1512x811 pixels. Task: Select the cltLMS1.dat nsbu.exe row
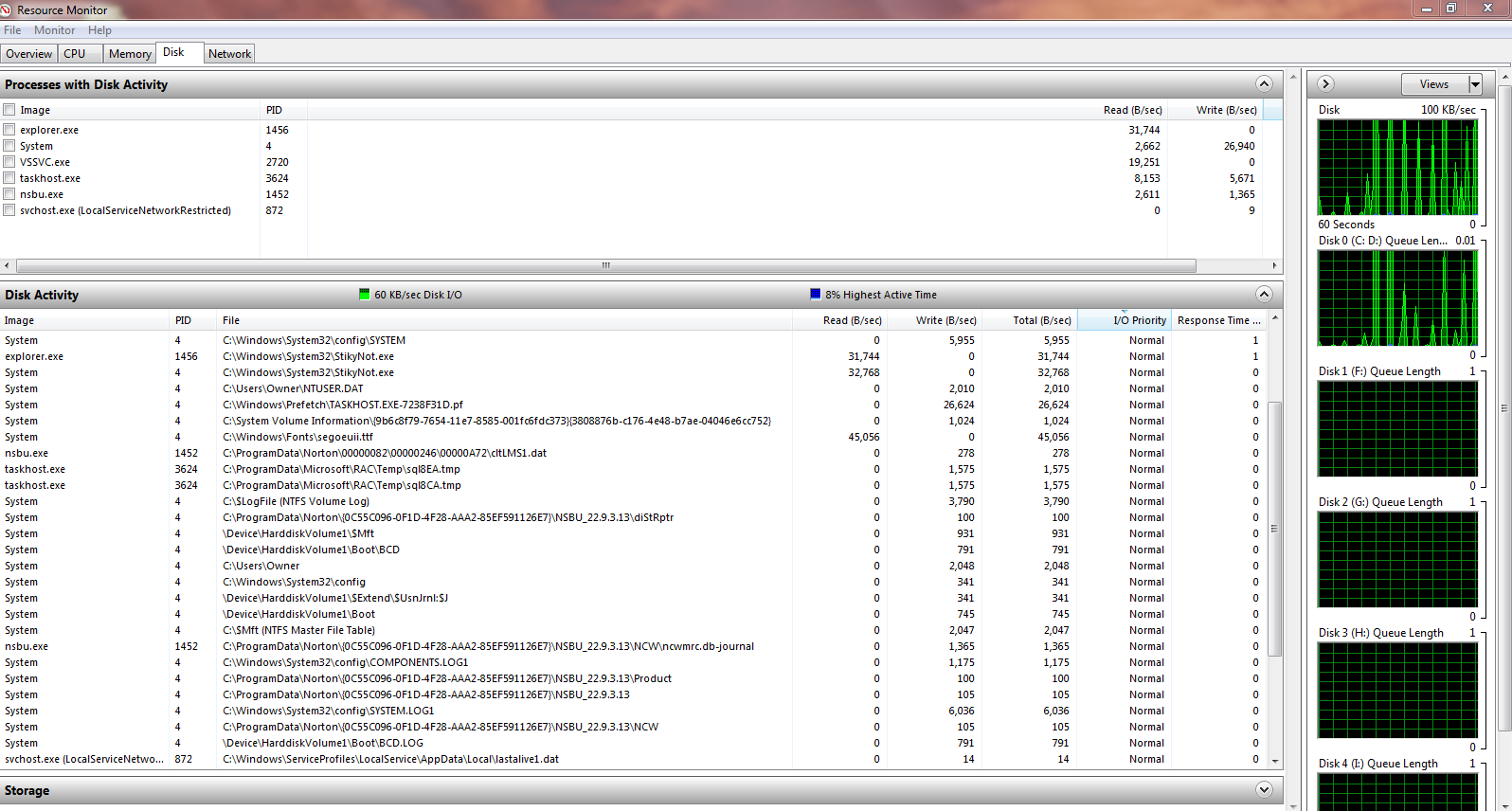(633, 453)
